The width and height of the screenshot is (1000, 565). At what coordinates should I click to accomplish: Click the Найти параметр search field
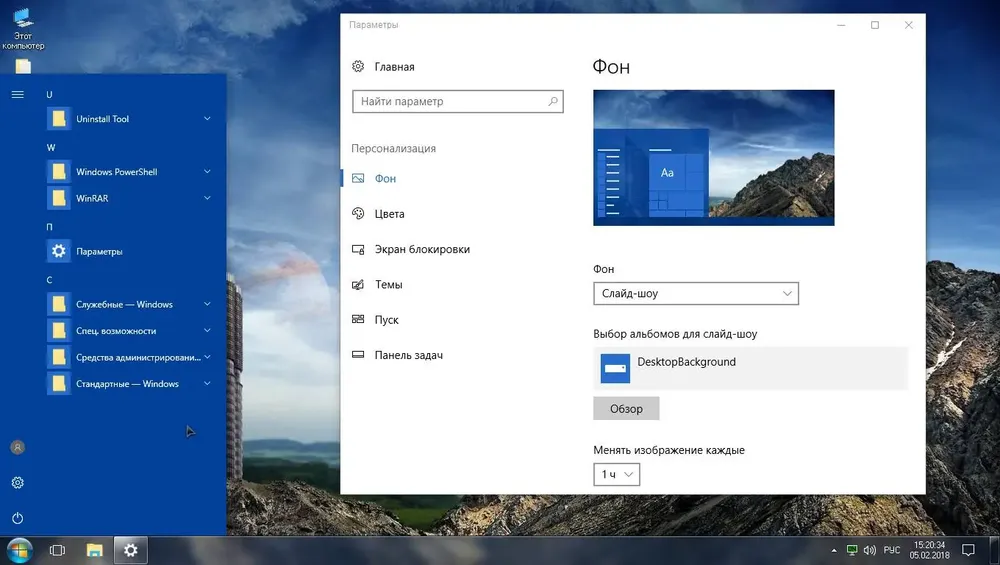tap(448, 102)
